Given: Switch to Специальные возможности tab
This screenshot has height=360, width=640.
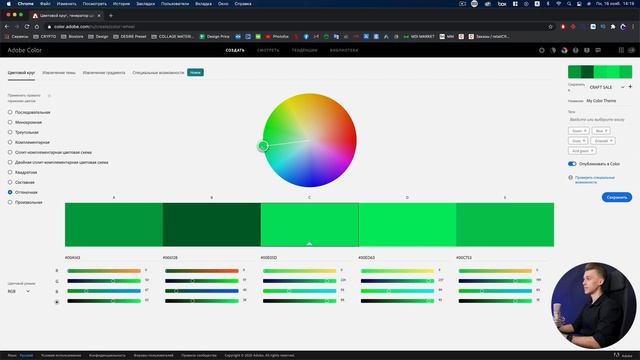Looking at the screenshot, I should coord(158,73).
